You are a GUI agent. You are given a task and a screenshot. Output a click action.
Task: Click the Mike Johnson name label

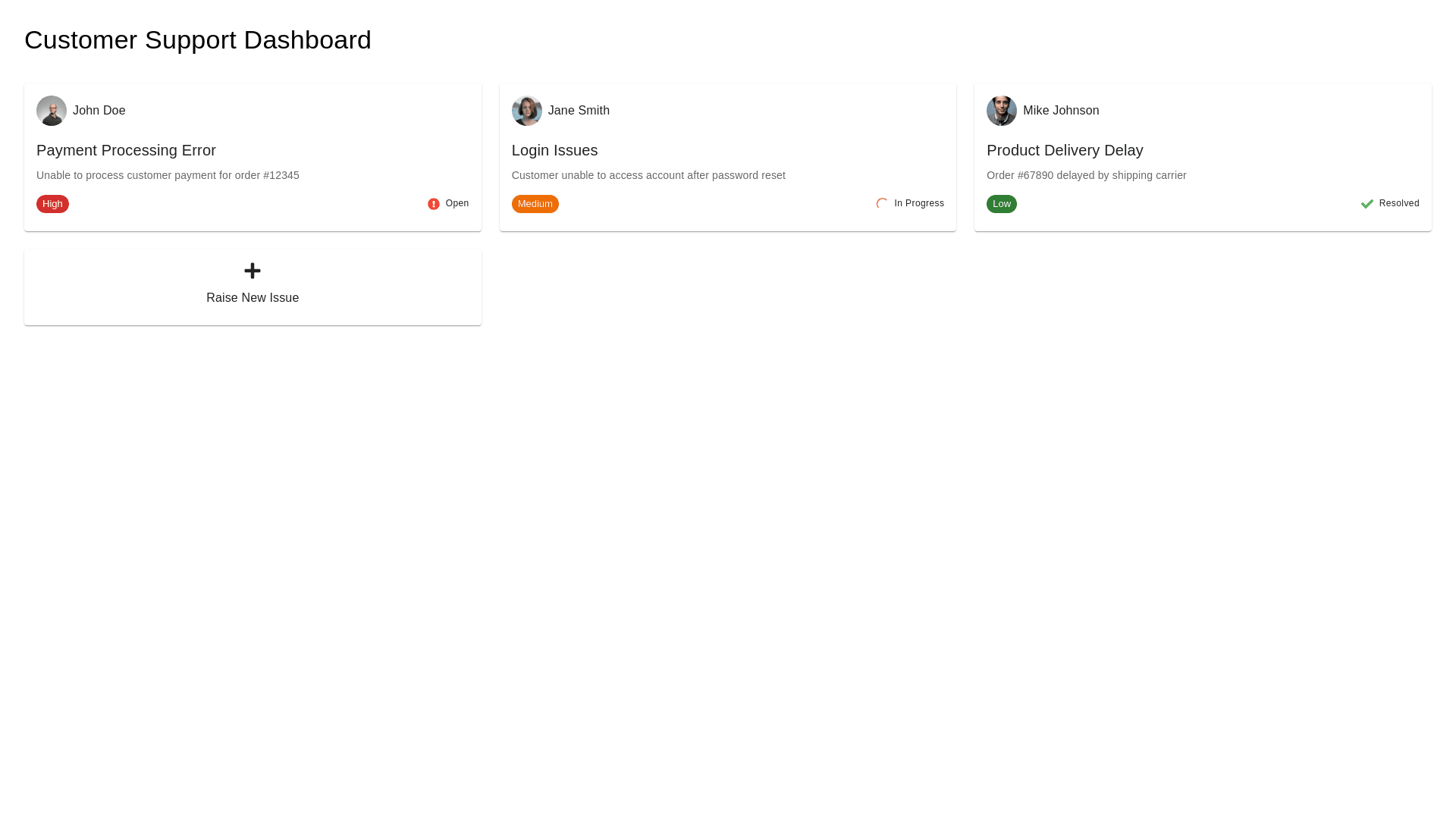(1060, 111)
